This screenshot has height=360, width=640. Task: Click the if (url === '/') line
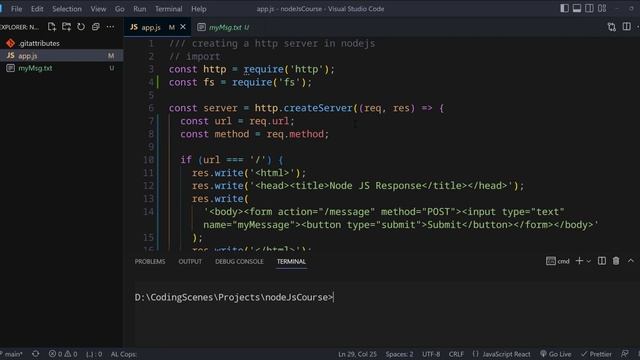(x=231, y=160)
